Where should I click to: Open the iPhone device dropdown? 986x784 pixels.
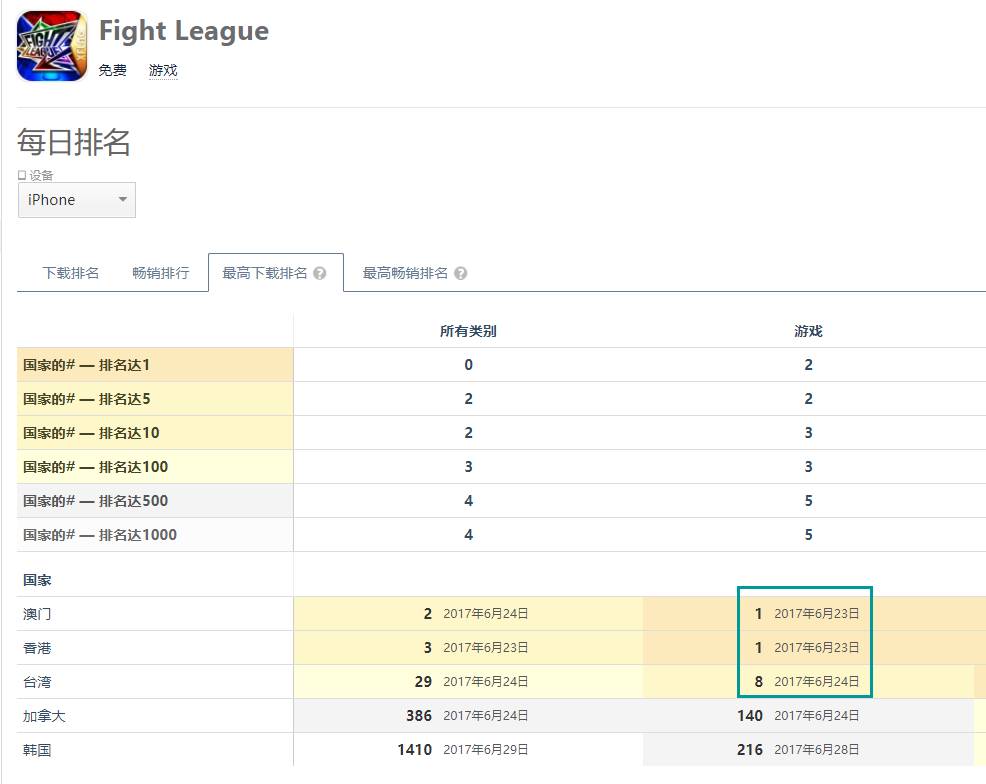tap(77, 200)
